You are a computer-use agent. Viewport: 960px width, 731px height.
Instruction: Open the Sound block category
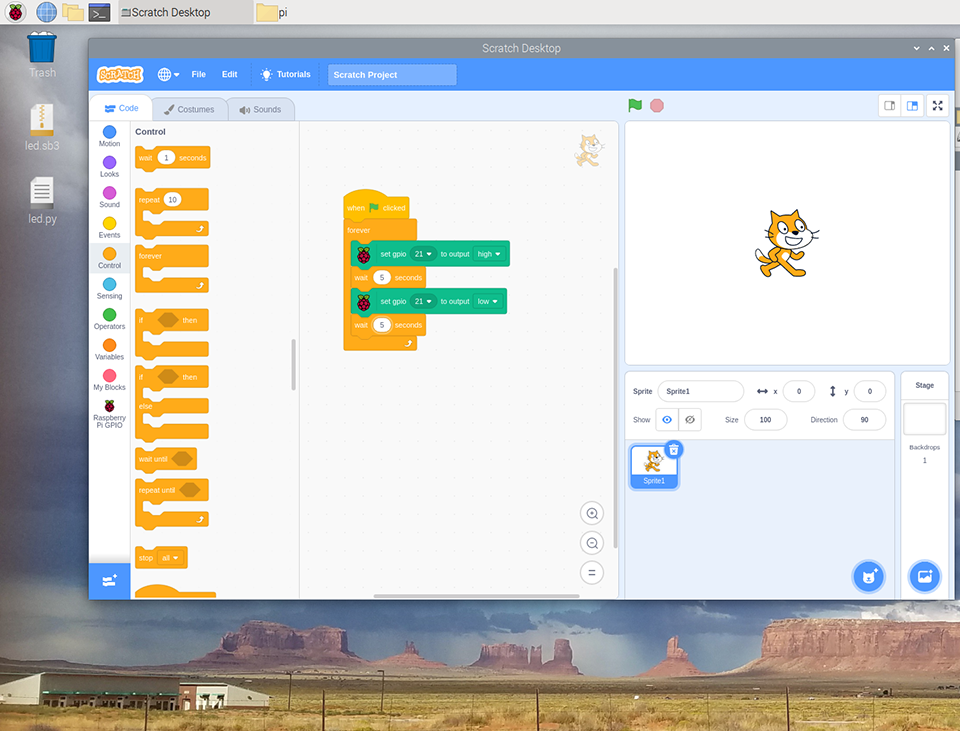110,197
